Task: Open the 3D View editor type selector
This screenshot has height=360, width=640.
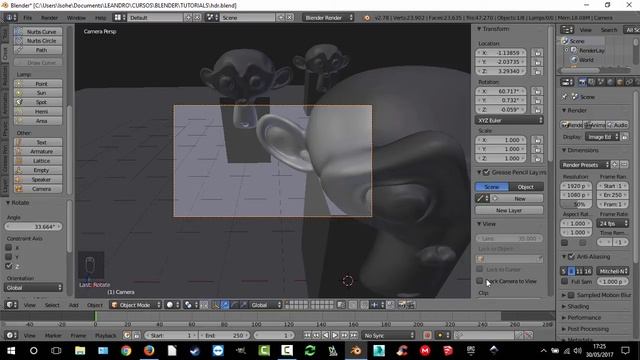Action: click(11, 305)
